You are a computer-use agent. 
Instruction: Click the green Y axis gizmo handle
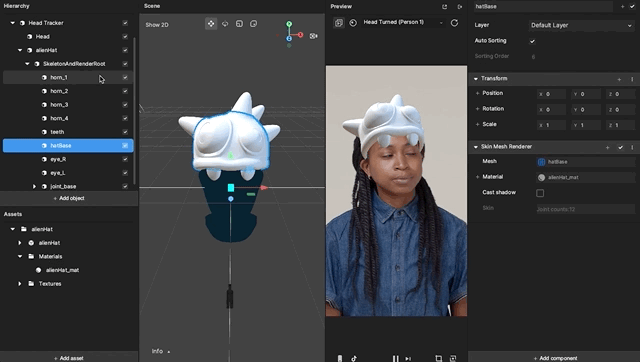289,24
